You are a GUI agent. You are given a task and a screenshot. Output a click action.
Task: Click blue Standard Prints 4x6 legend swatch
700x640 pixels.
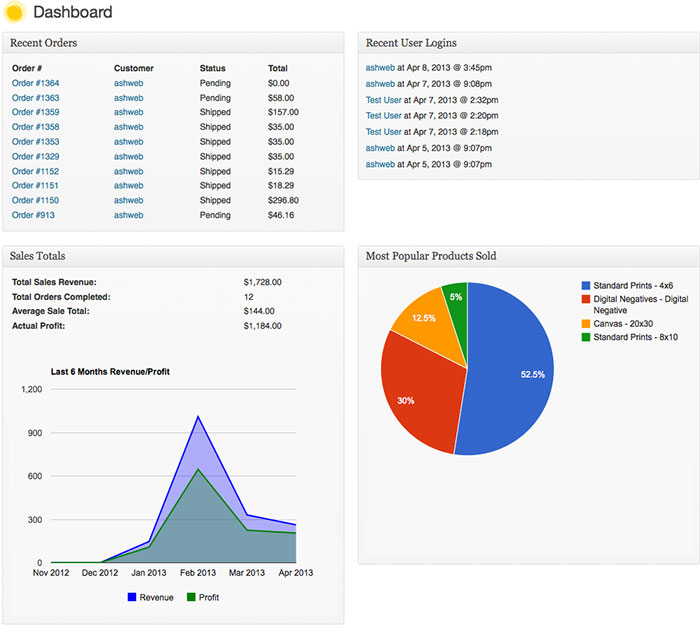[587, 286]
